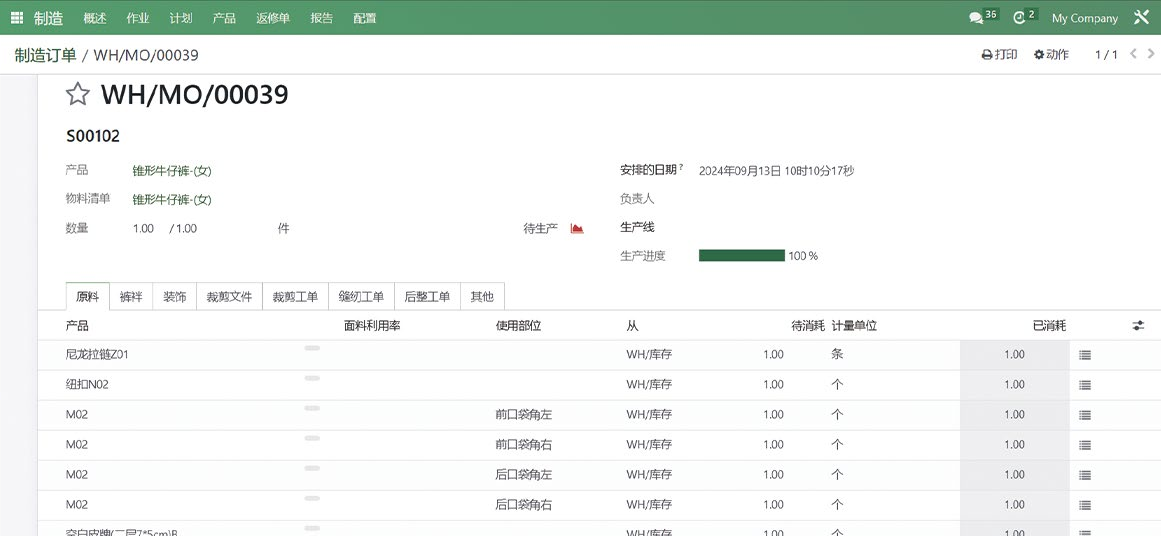Click the scheduled date 2024年09月13日 field
Image resolution: width=1161 pixels, height=536 pixels.
click(776, 171)
